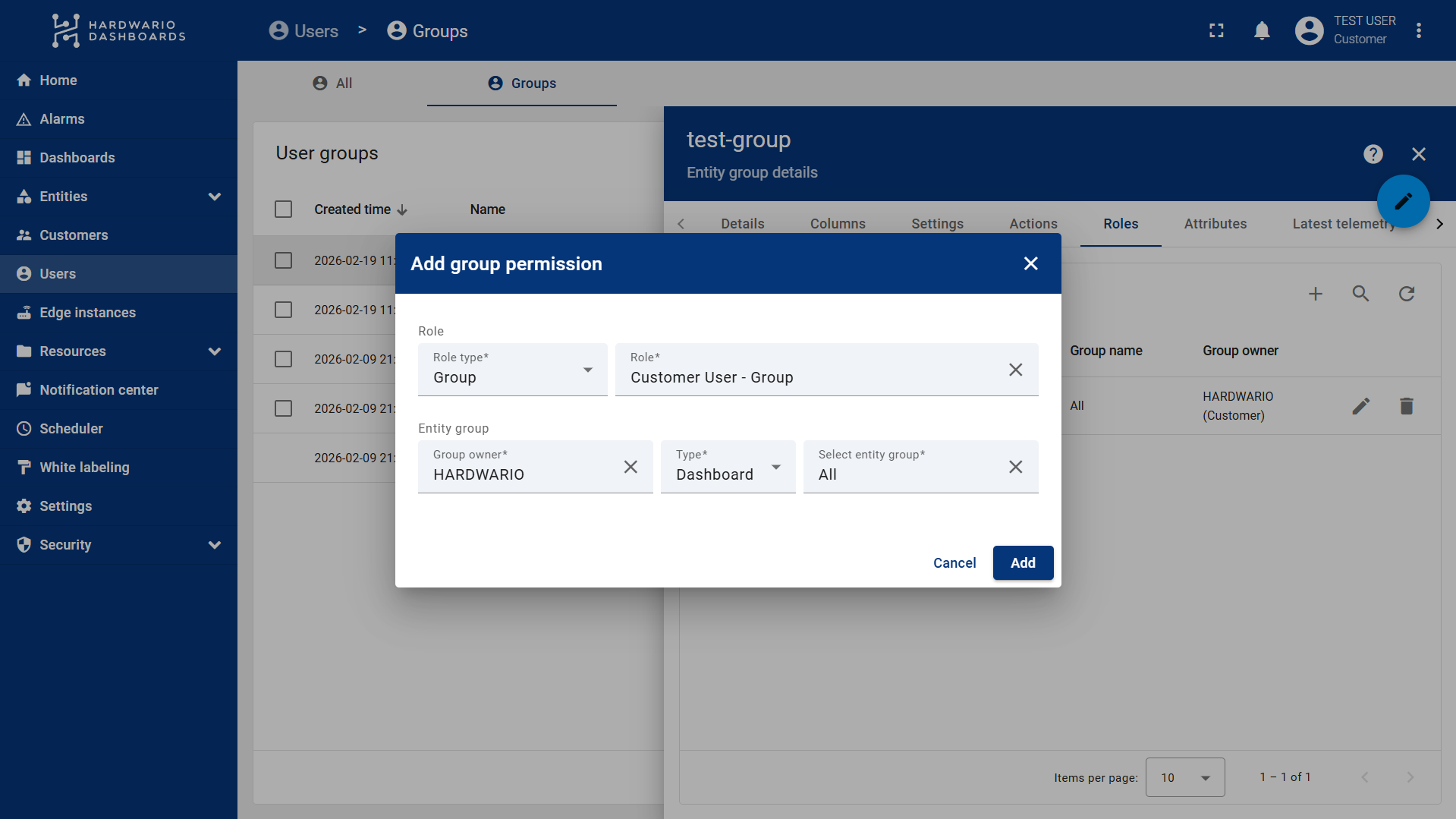Open the user account menu dots
Image resolution: width=1456 pixels, height=819 pixels.
coord(1418,30)
